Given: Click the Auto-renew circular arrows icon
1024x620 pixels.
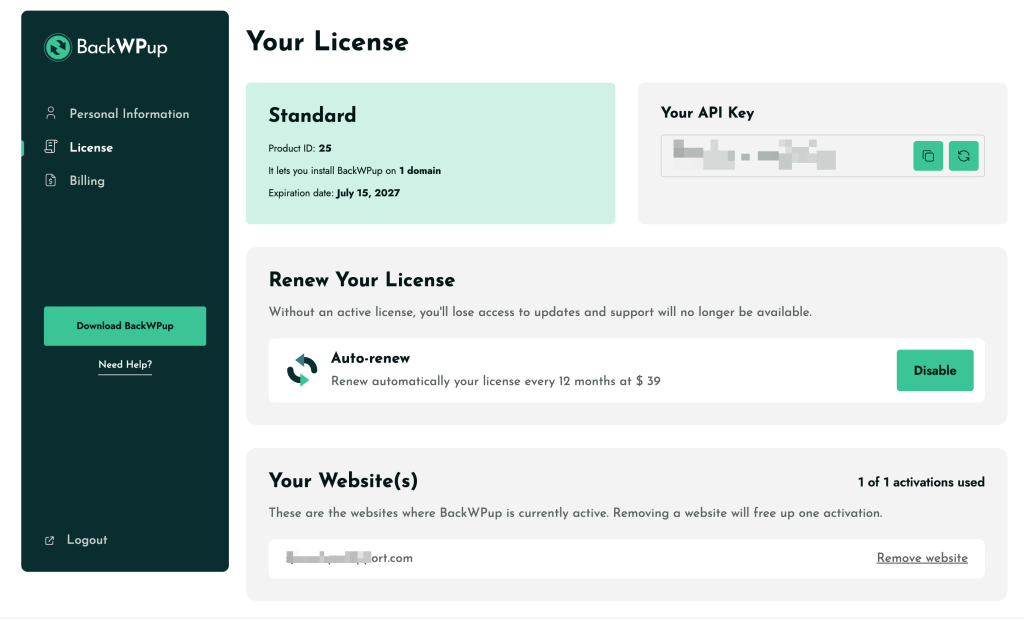Looking at the screenshot, I should tap(302, 370).
